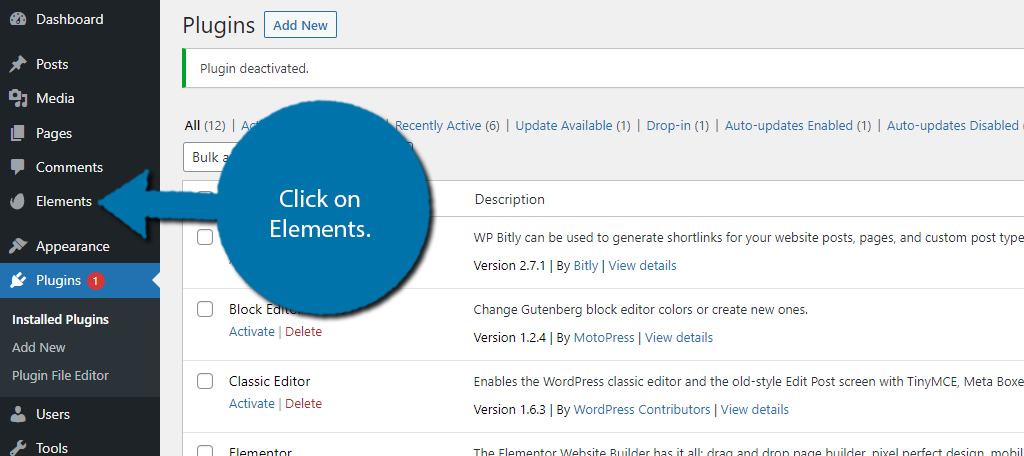1024x456 pixels.
Task: Click the Media library icon
Action: coord(18,99)
